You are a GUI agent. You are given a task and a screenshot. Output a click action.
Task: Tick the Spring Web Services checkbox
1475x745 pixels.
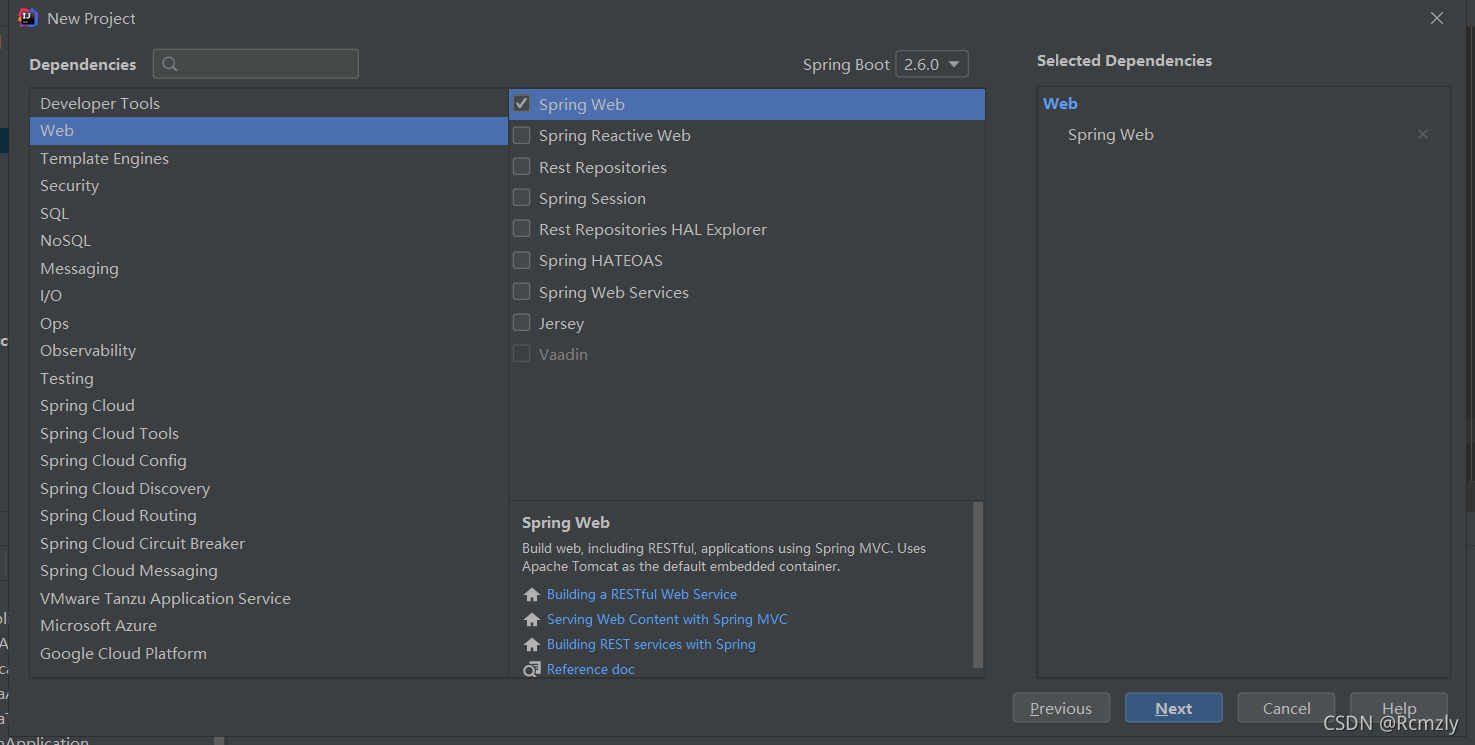pyautogui.click(x=522, y=292)
